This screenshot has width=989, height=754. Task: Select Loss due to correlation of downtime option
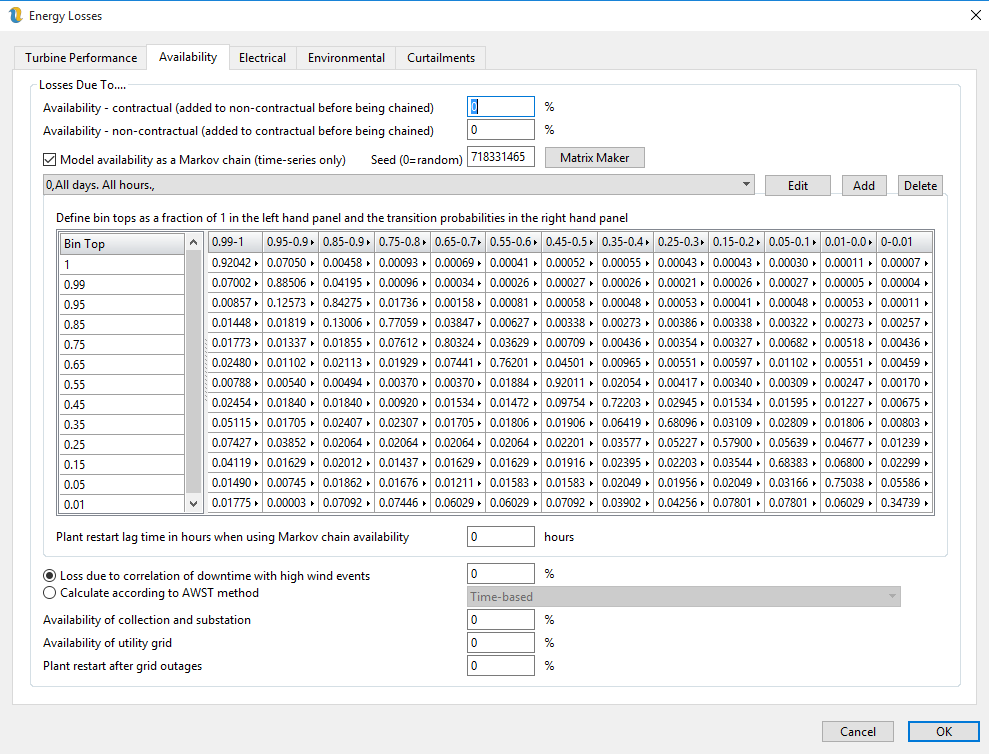[50, 576]
